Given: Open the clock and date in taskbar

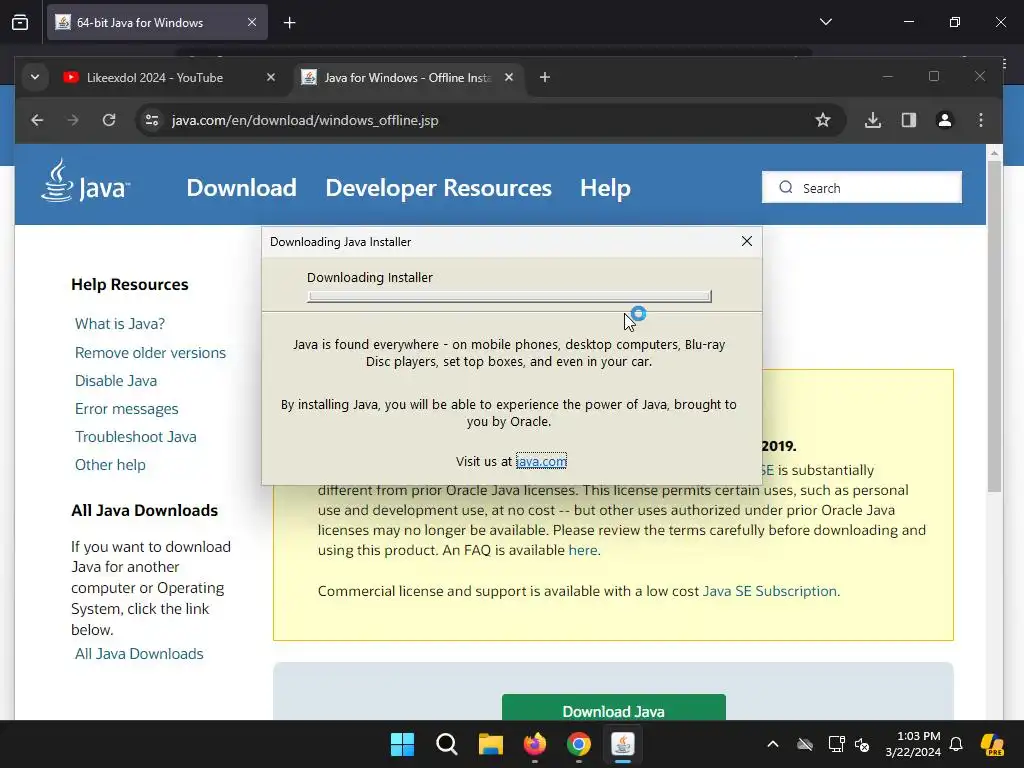Looking at the screenshot, I should (913, 744).
